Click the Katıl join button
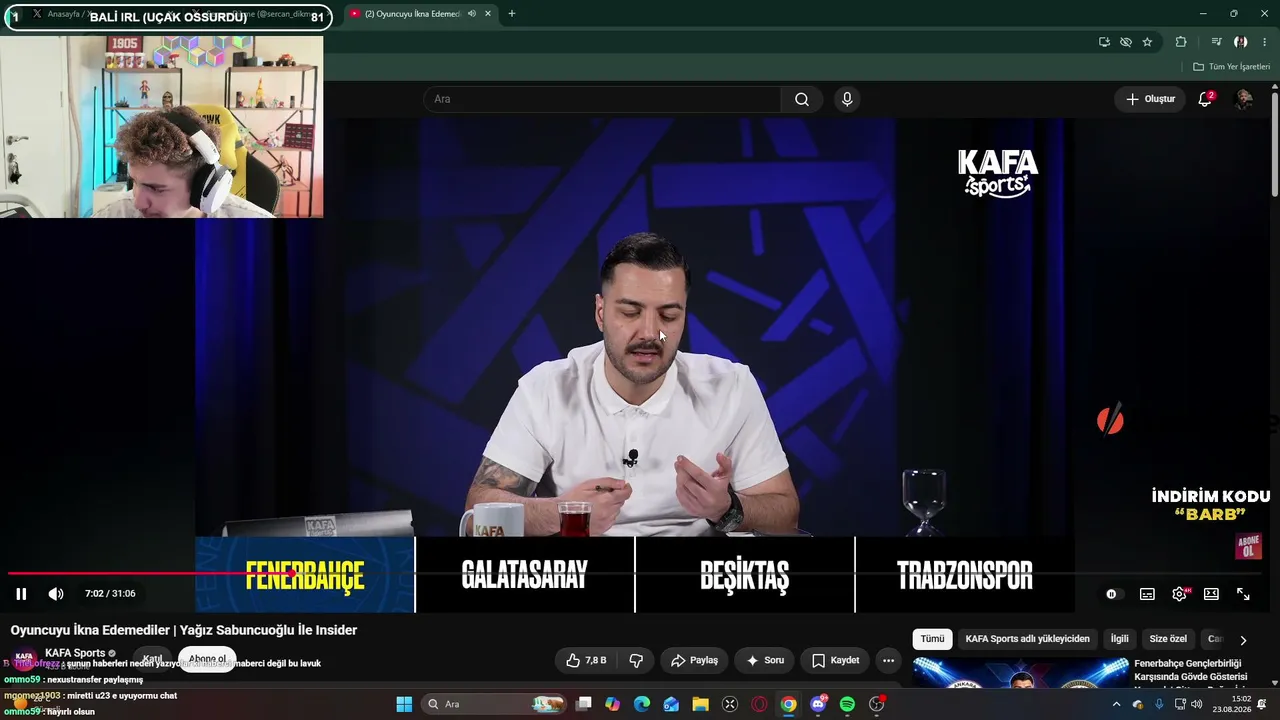This screenshot has width=1280, height=720. point(153,659)
